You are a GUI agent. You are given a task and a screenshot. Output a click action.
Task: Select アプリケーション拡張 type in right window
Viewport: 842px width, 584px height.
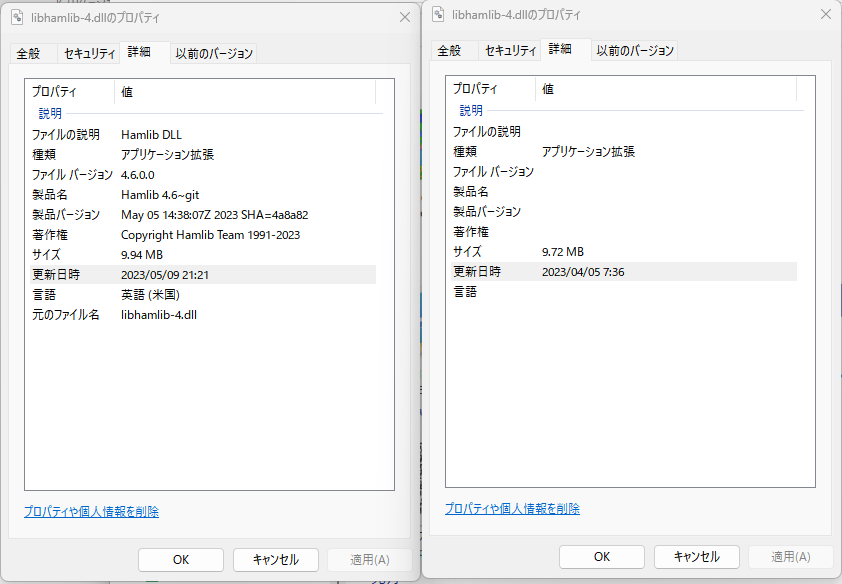coord(589,152)
